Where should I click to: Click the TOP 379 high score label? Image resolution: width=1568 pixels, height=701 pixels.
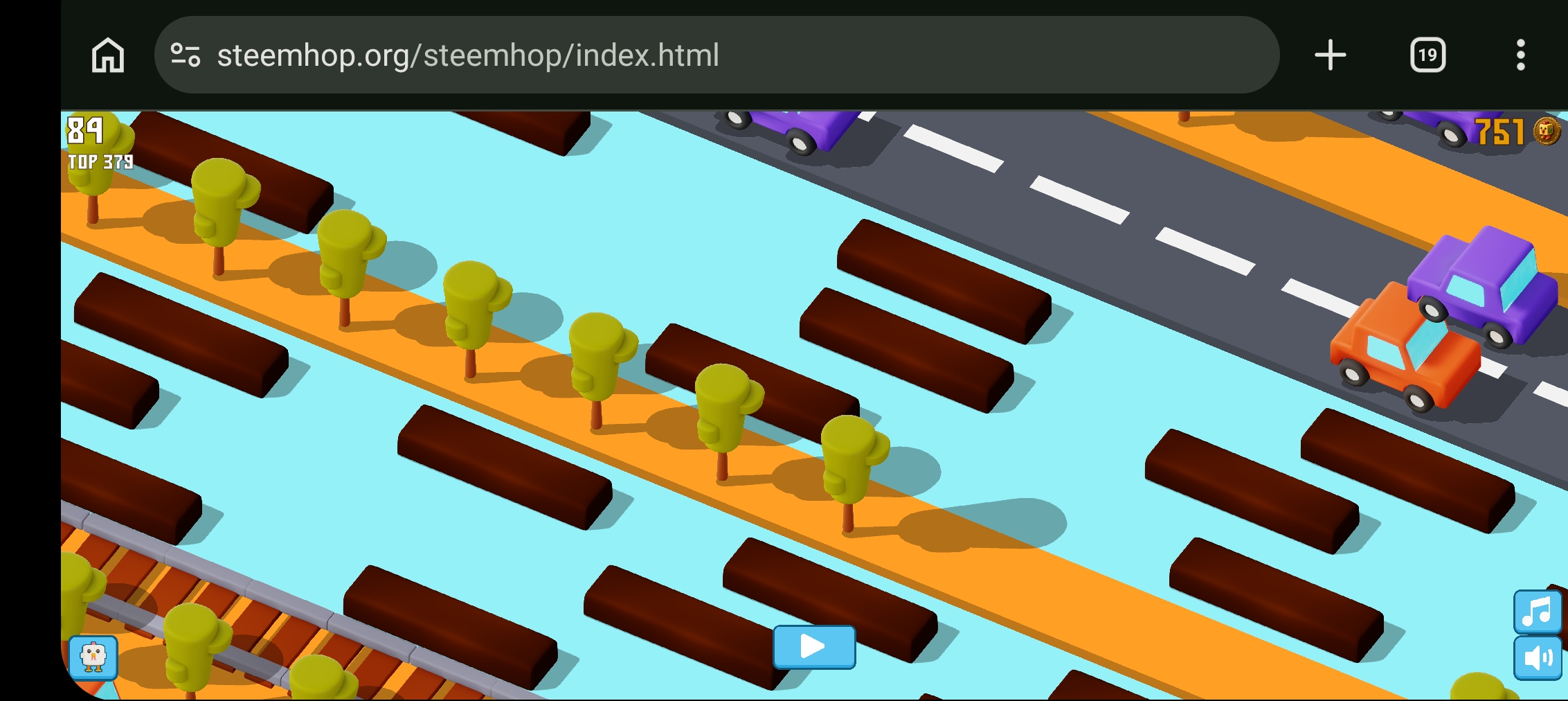100,162
